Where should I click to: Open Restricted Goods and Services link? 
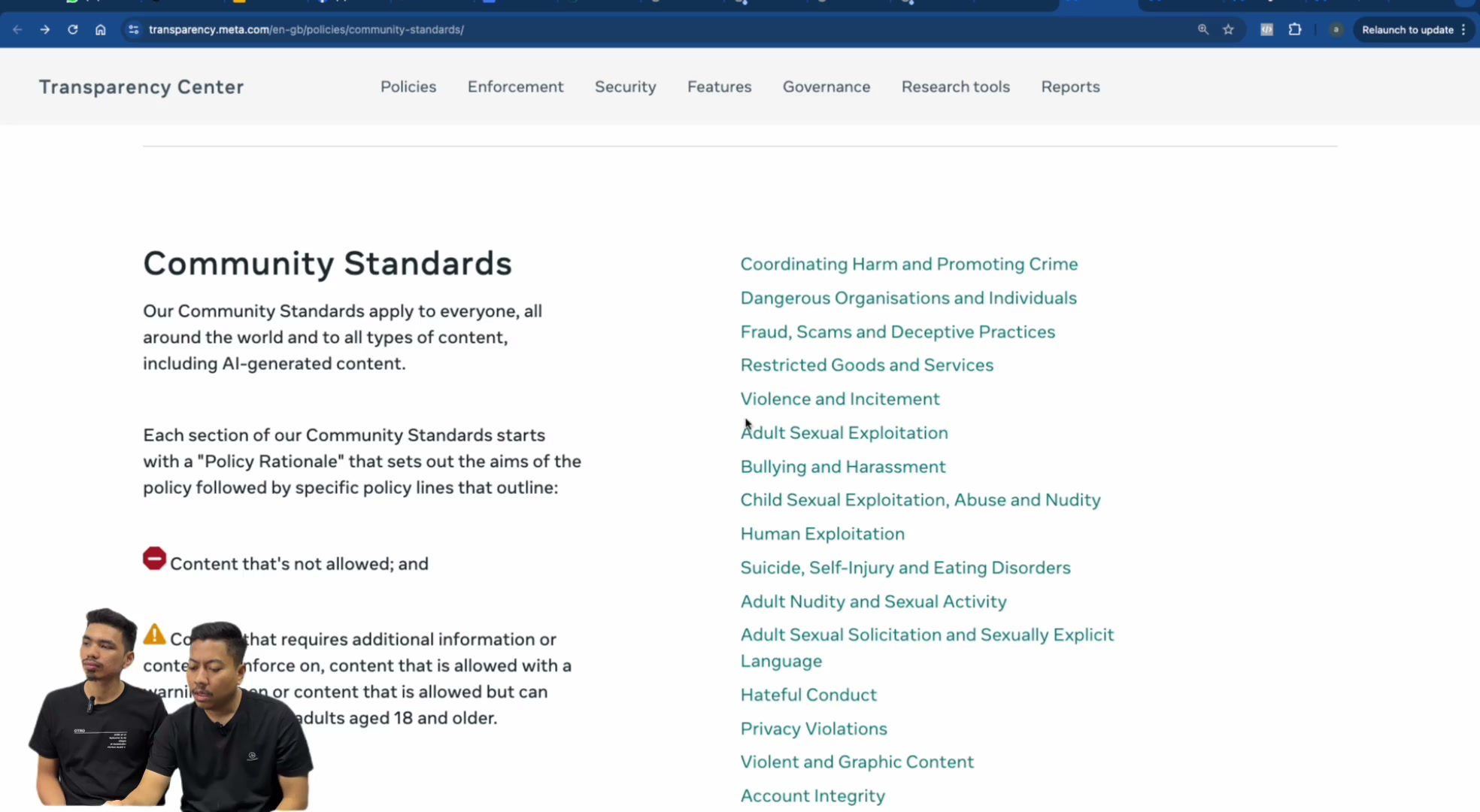(x=867, y=365)
